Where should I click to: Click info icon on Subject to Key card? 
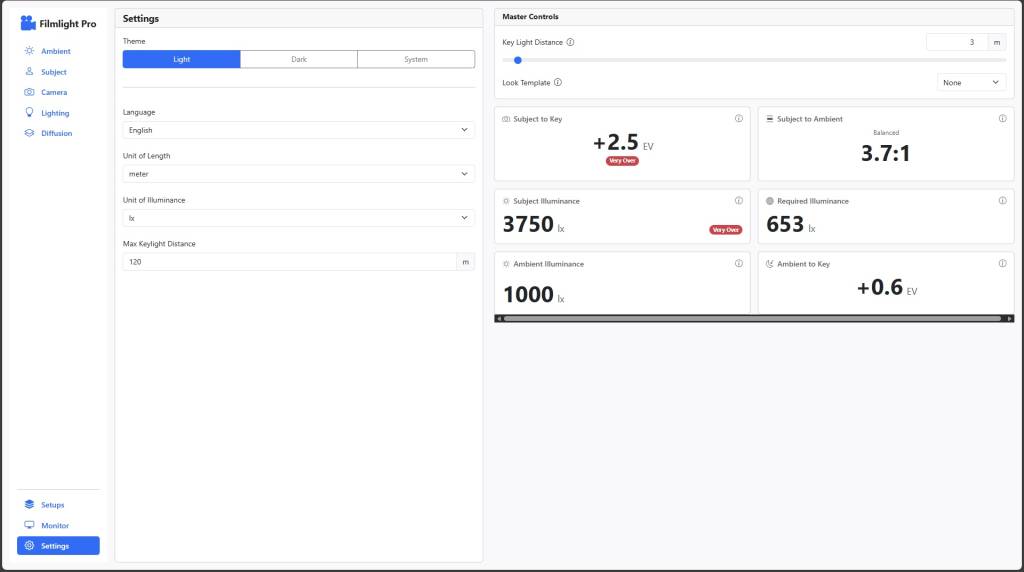(x=739, y=119)
